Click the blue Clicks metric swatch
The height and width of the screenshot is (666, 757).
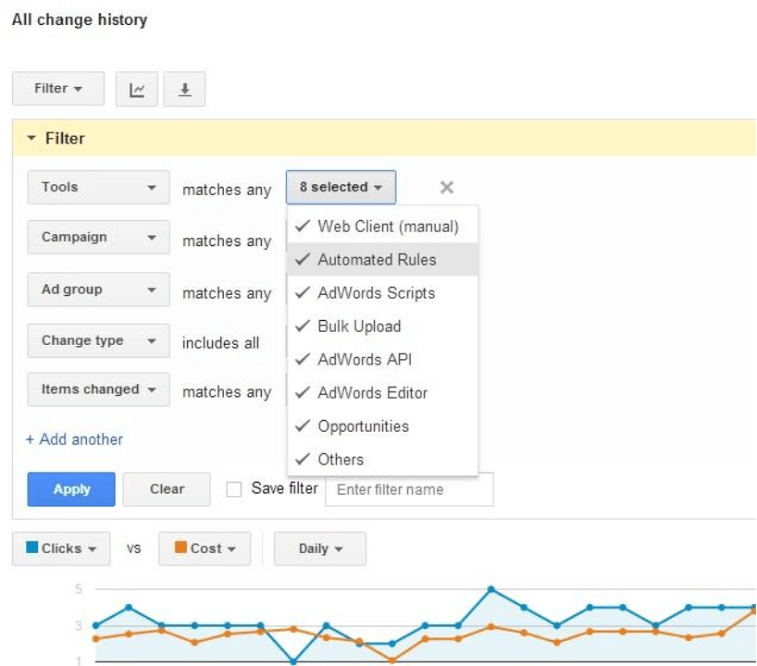pos(32,547)
